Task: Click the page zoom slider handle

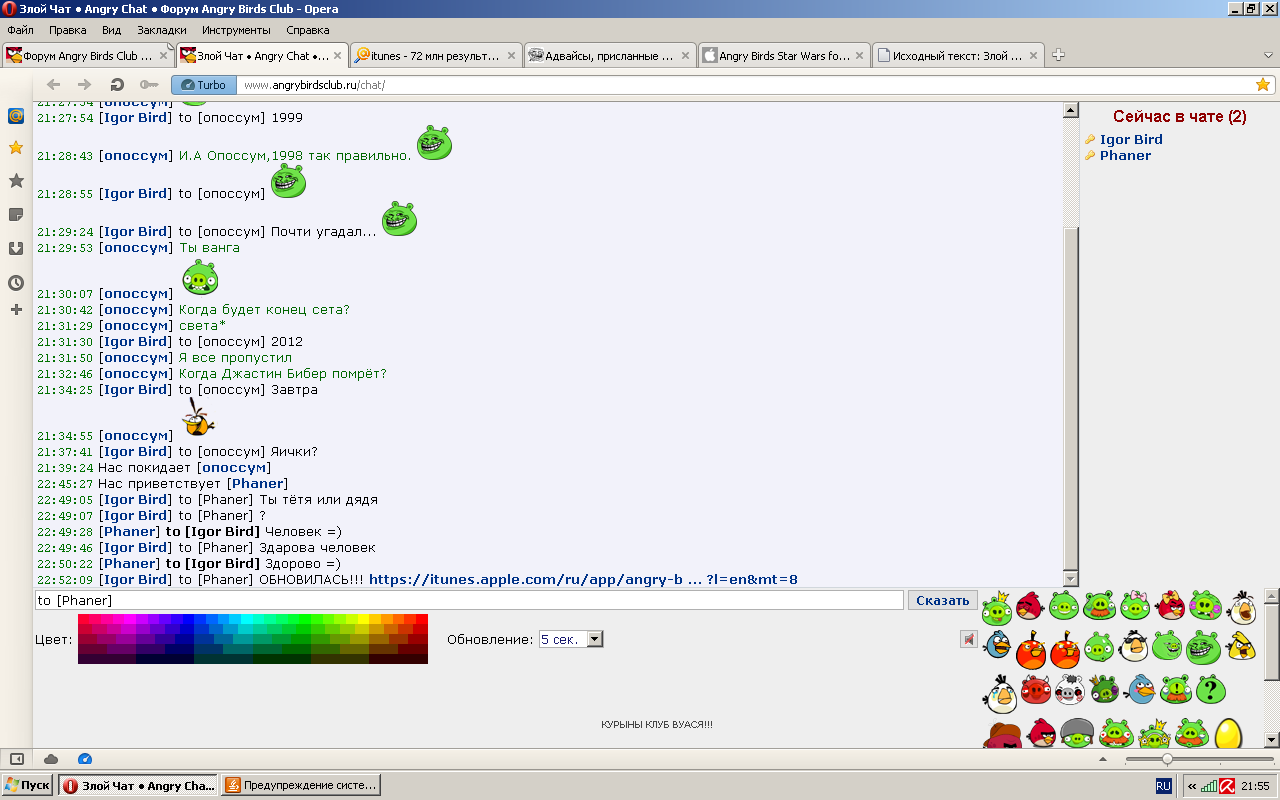Action: pyautogui.click(x=1166, y=759)
